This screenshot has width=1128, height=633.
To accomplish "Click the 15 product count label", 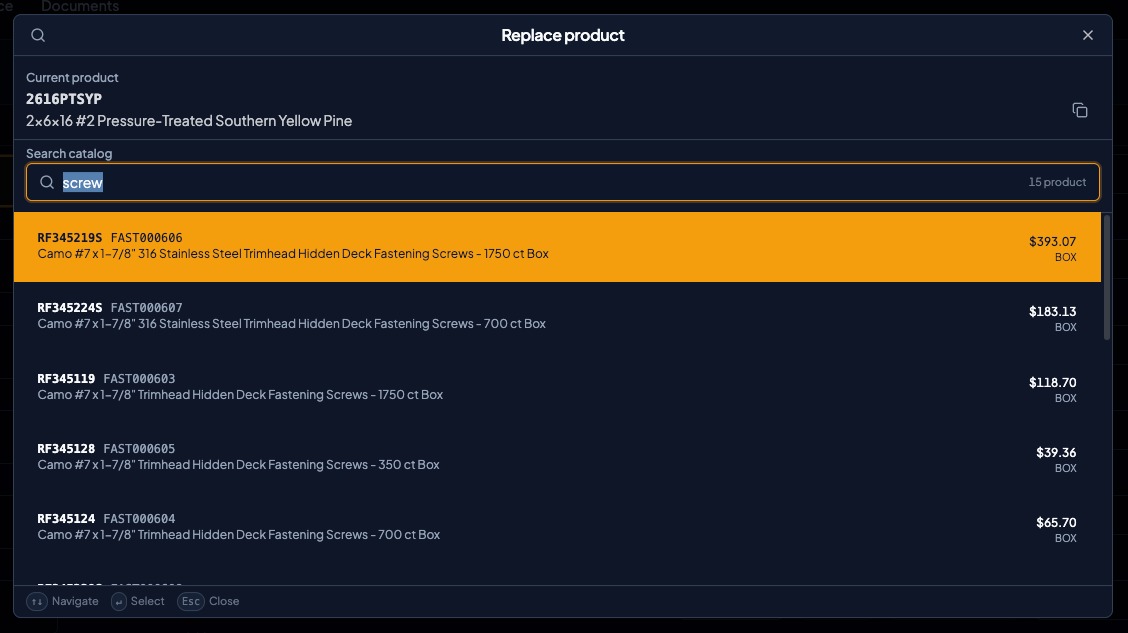I will click(1057, 182).
